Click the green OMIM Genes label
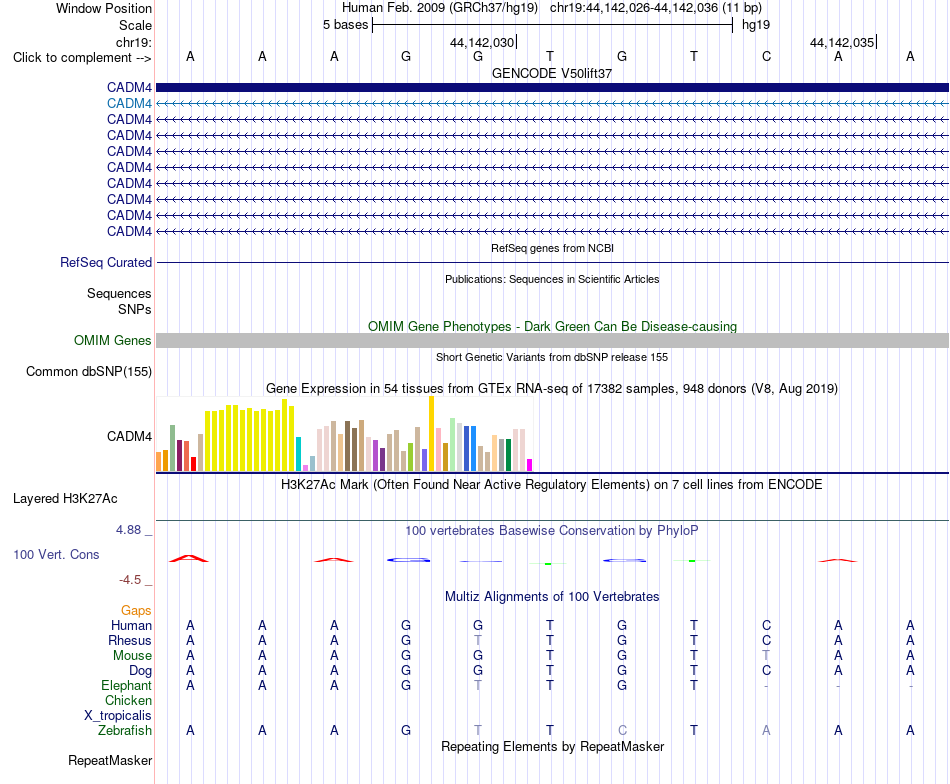 click(x=112, y=341)
